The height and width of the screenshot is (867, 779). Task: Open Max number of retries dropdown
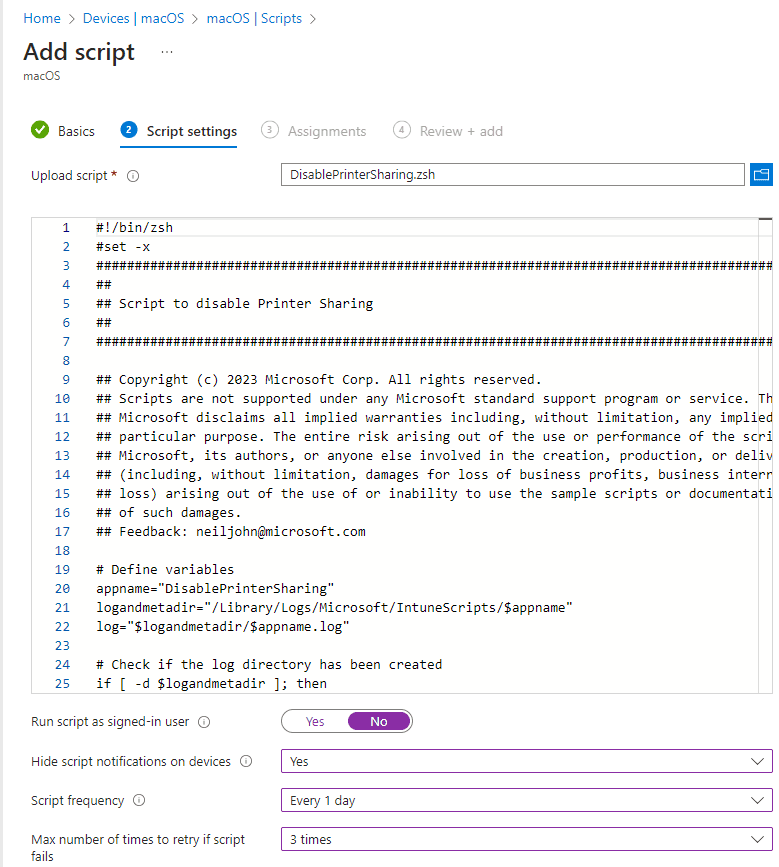click(x=526, y=839)
